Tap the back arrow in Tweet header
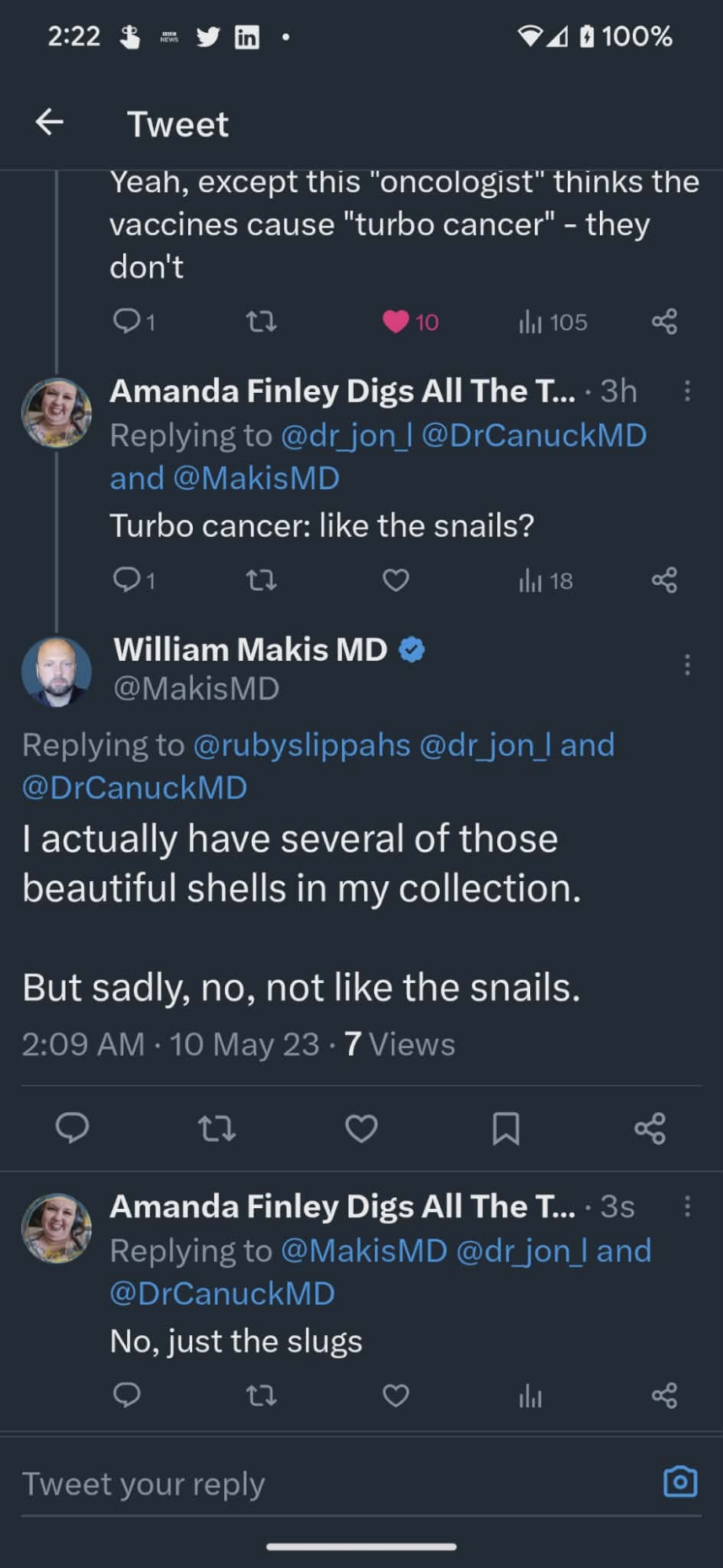 coord(49,122)
